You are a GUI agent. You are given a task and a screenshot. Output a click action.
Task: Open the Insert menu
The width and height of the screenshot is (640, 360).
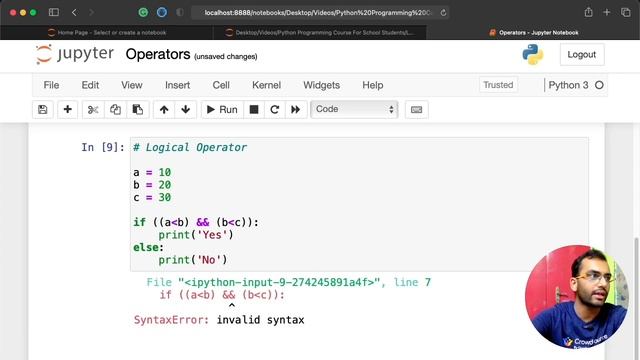pos(178,85)
